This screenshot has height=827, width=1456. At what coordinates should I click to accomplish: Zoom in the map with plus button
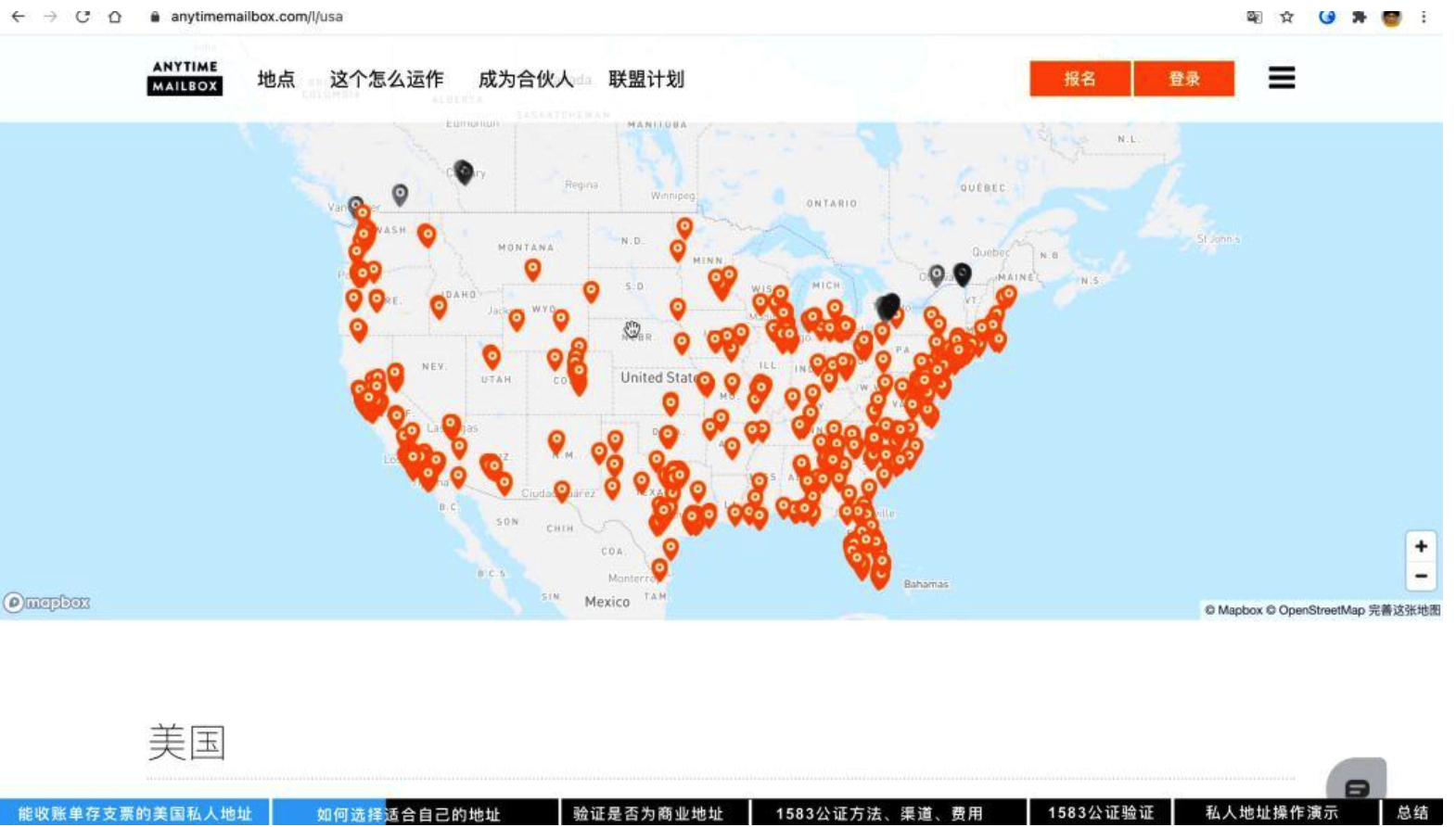[1420, 546]
